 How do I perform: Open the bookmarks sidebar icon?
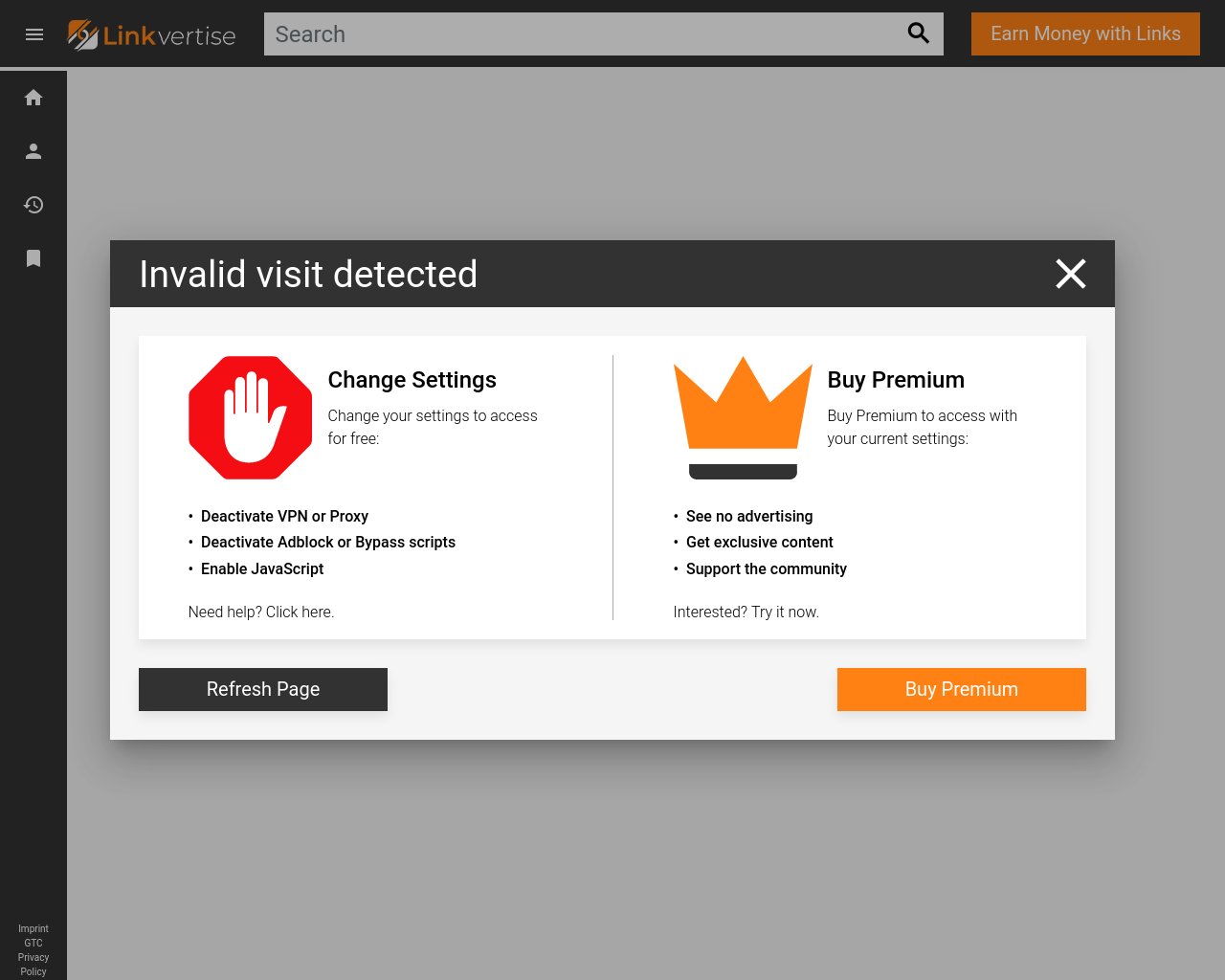[x=33, y=258]
